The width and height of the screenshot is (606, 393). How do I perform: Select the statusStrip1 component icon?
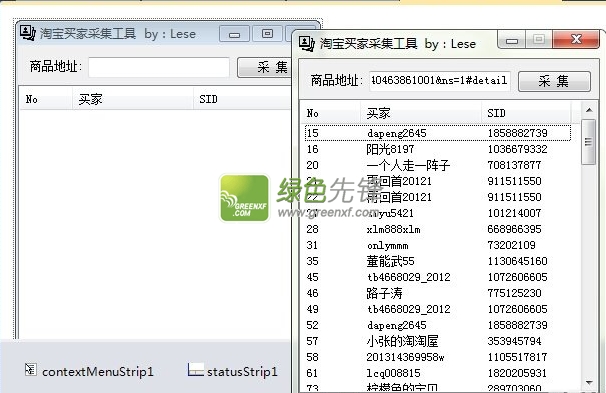[196, 370]
